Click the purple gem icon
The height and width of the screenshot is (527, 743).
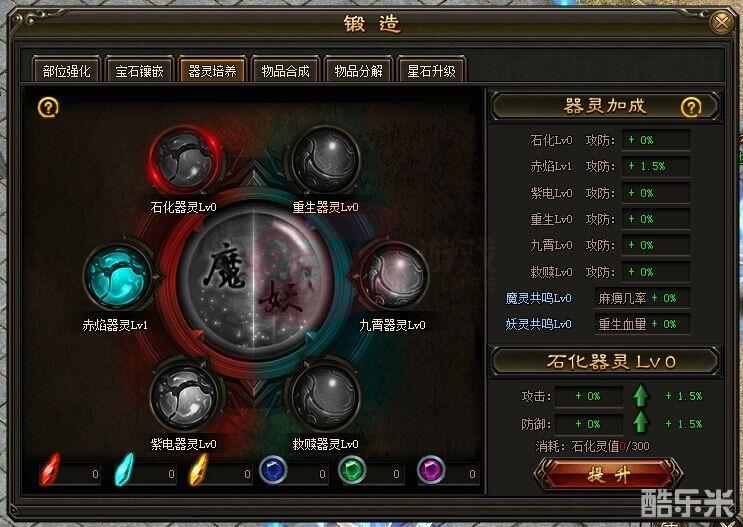431,470
